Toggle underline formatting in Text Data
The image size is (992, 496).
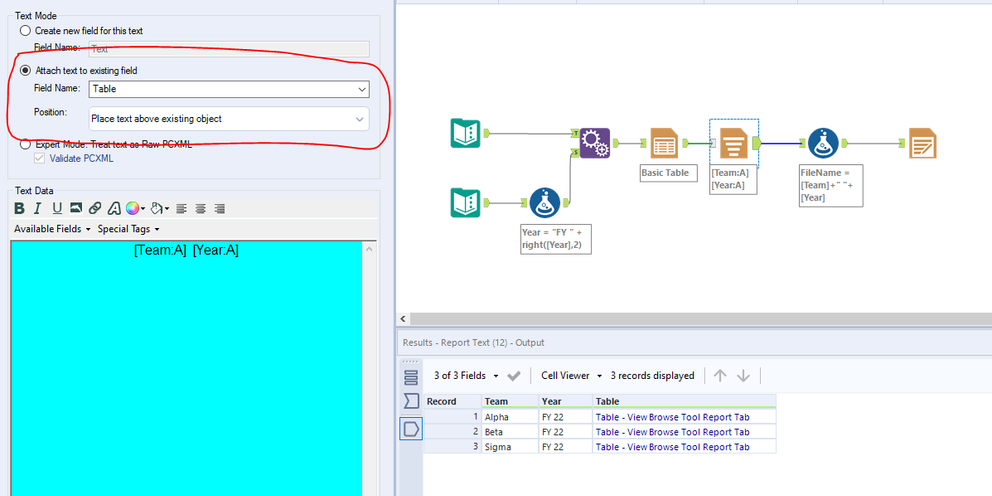coord(57,208)
